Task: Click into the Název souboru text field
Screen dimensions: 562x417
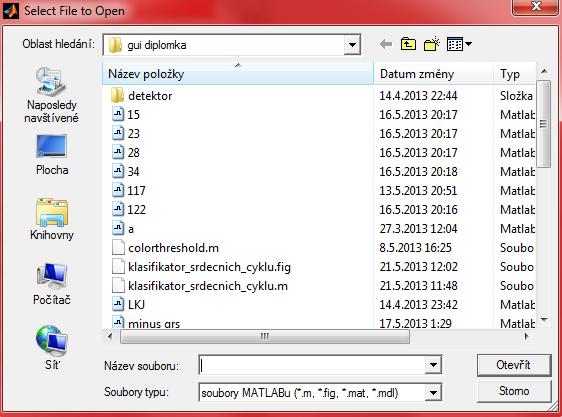Action: [312, 365]
